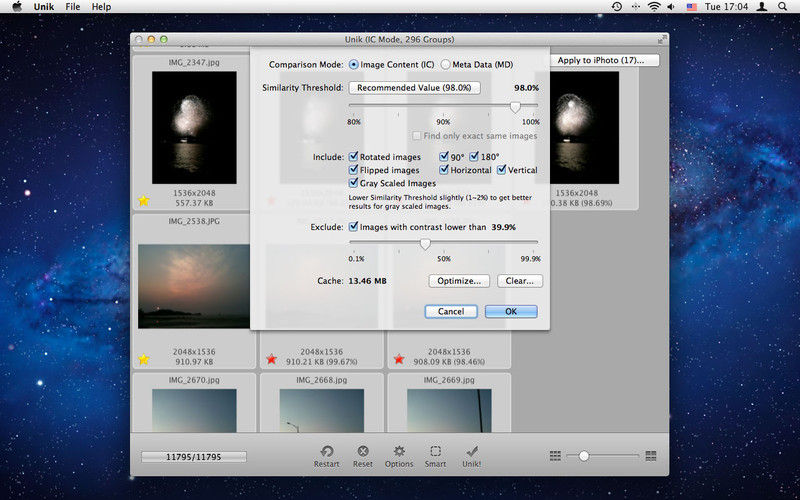
Task: Click the Unik! checkmark icon
Action: 472,451
